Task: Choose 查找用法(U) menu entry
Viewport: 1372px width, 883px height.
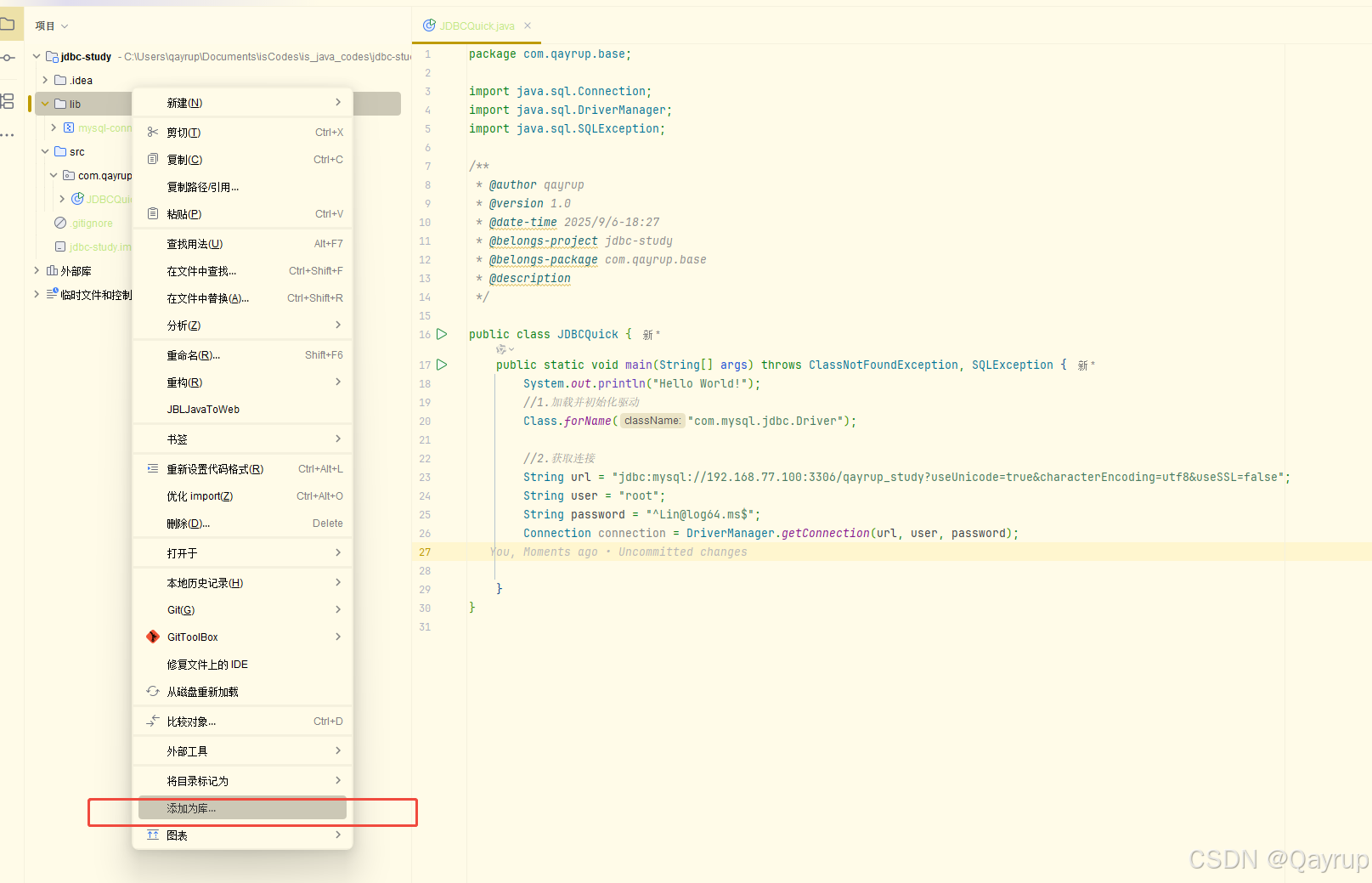Action: point(243,243)
